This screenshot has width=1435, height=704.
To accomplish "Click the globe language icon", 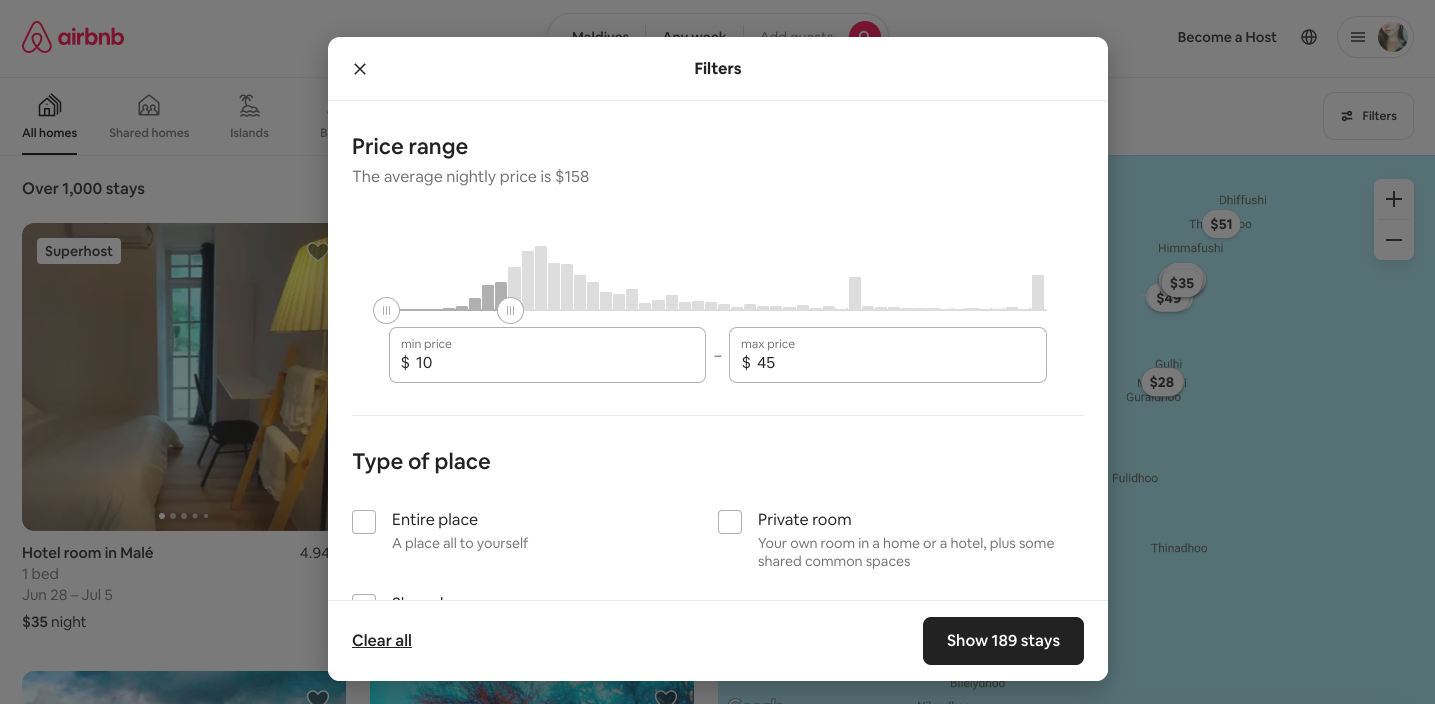I will pos(1309,37).
